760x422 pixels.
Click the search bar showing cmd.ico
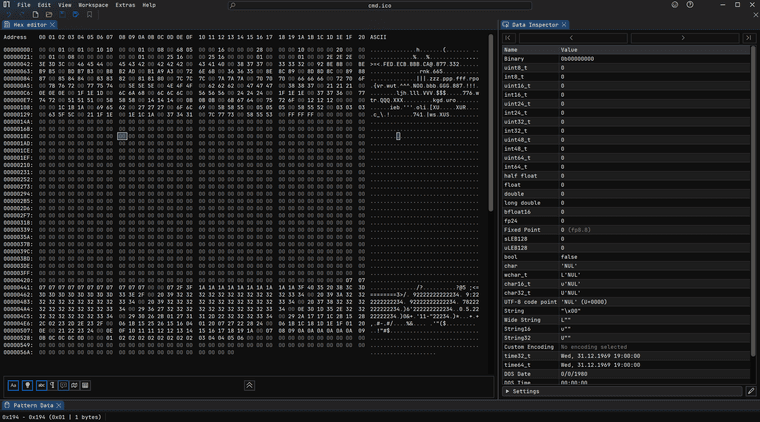pos(380,5)
